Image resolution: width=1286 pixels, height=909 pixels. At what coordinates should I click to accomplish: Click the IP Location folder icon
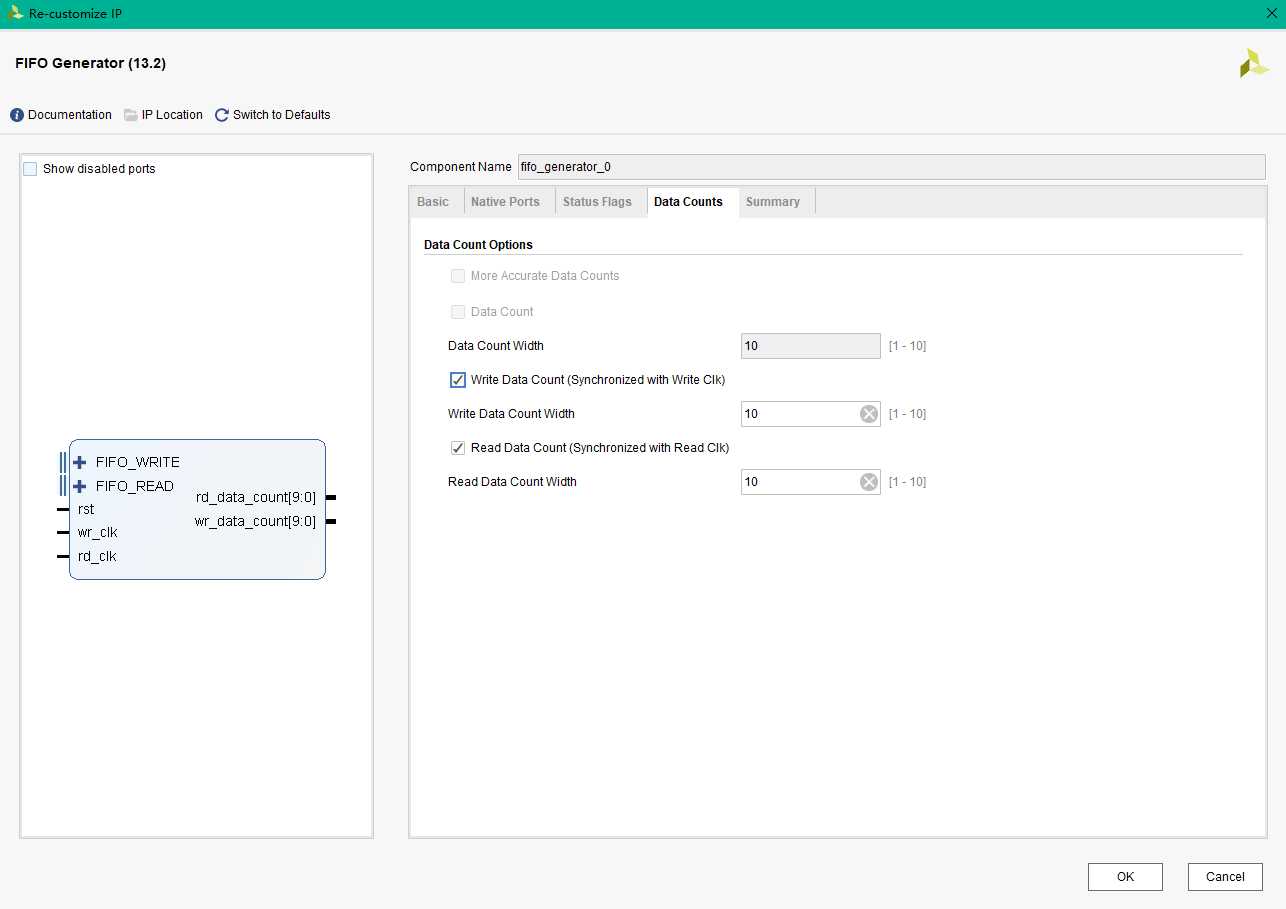coord(131,115)
